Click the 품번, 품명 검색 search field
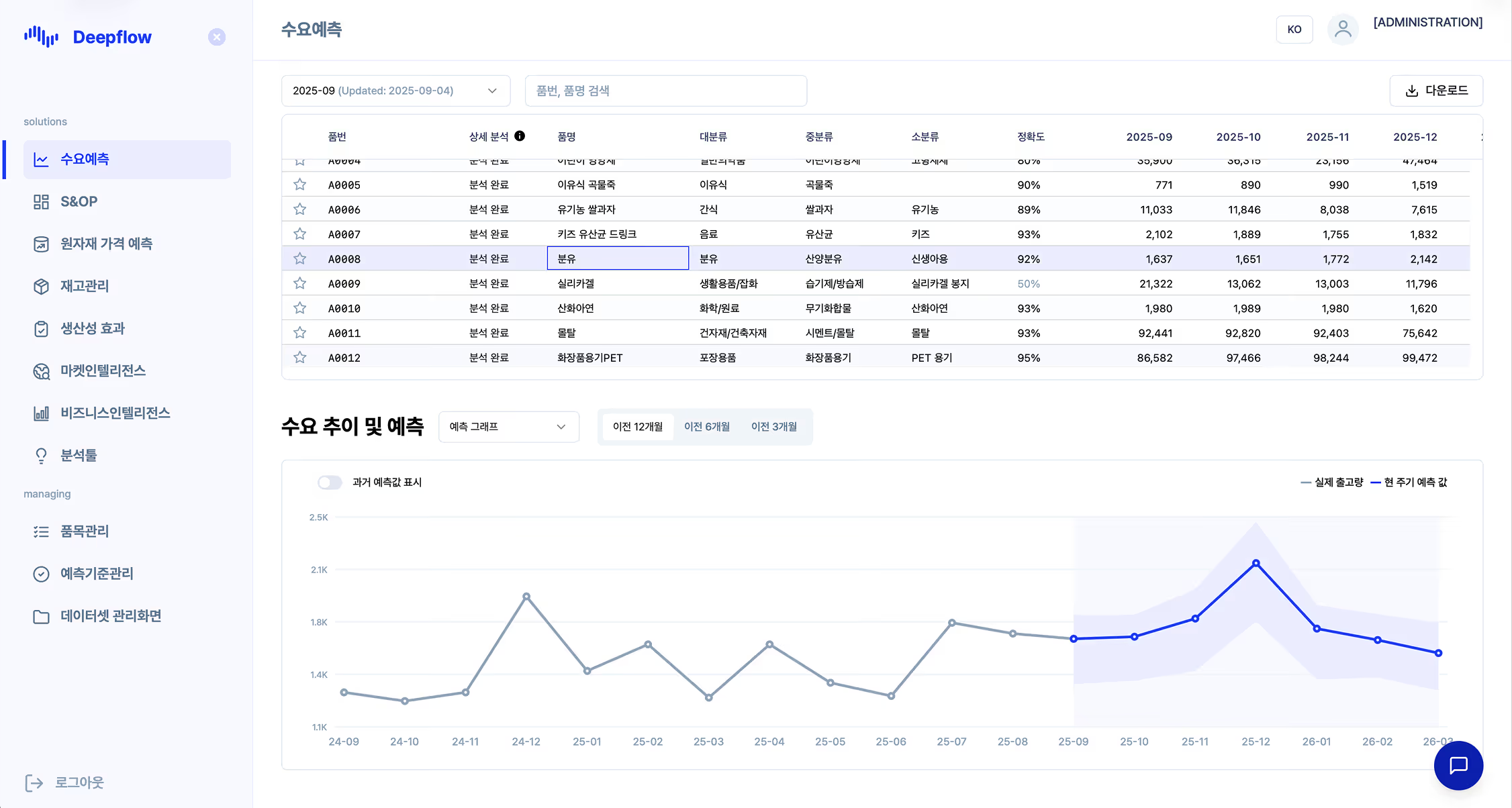The image size is (1512, 808). [665, 91]
